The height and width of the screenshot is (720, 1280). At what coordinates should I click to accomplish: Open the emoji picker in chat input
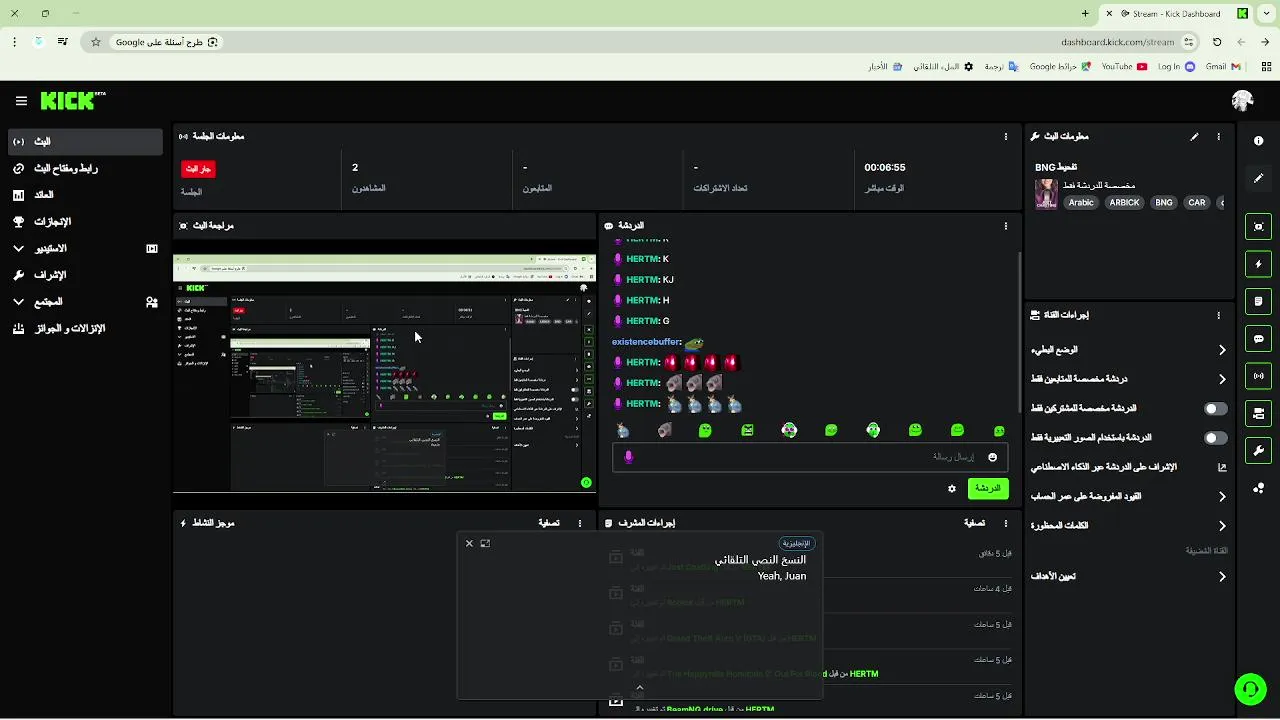[992, 457]
